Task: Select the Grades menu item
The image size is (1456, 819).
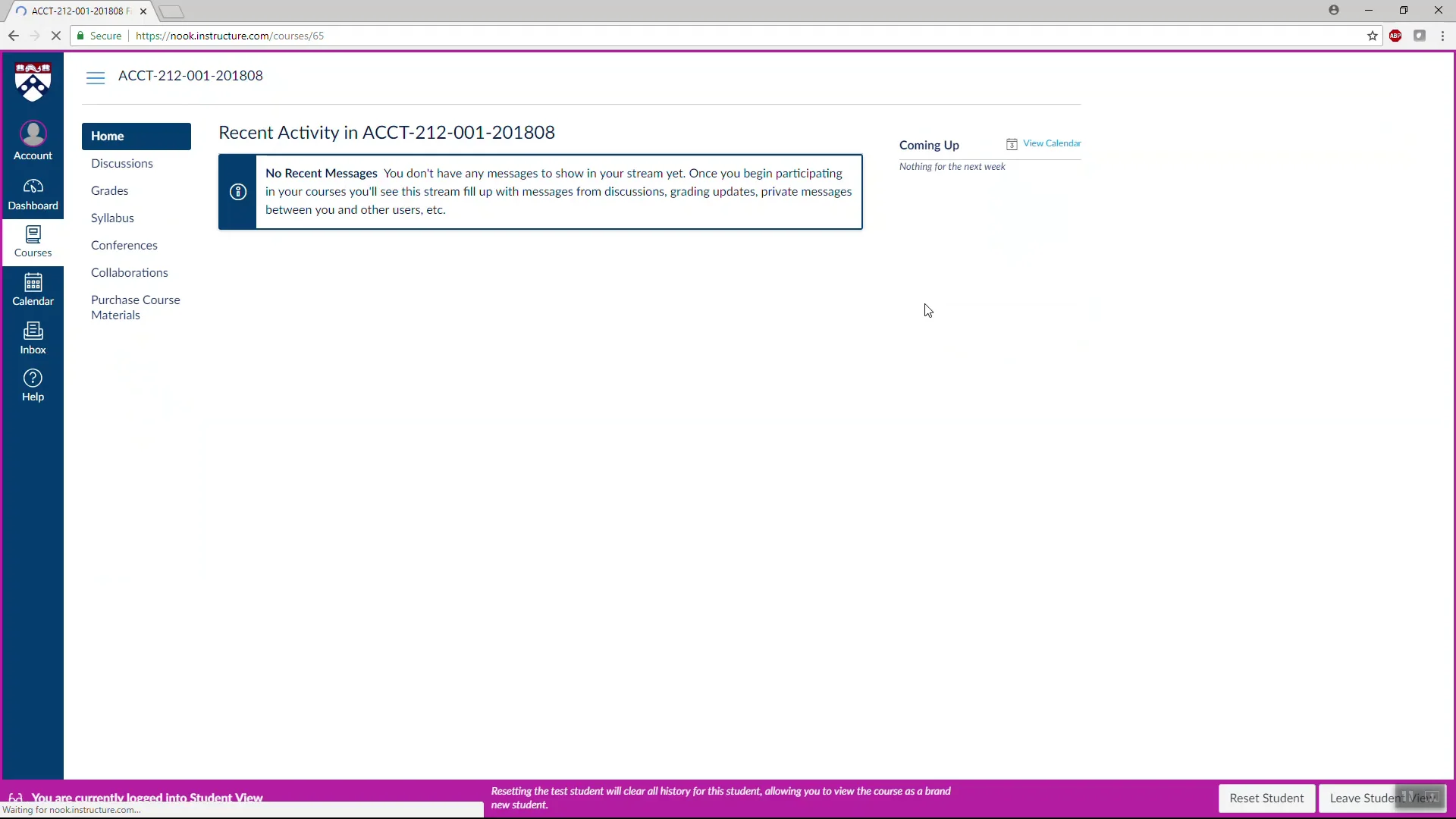Action: click(x=109, y=190)
